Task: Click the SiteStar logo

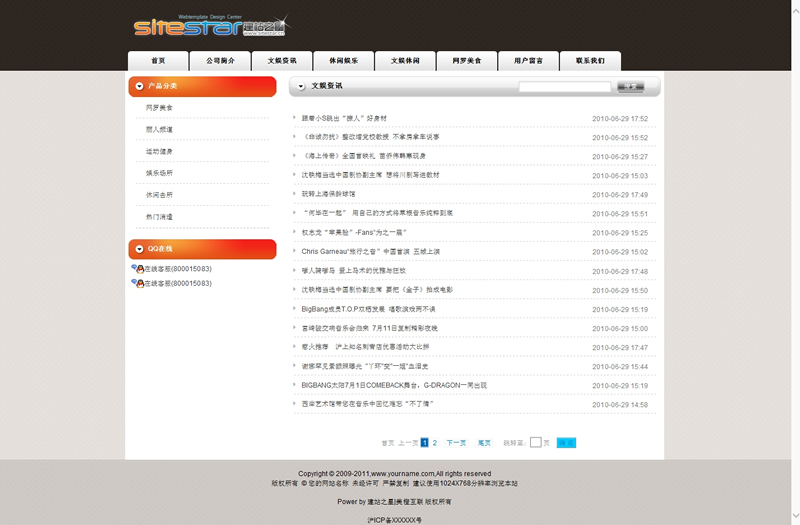Action: pyautogui.click(x=210, y=25)
